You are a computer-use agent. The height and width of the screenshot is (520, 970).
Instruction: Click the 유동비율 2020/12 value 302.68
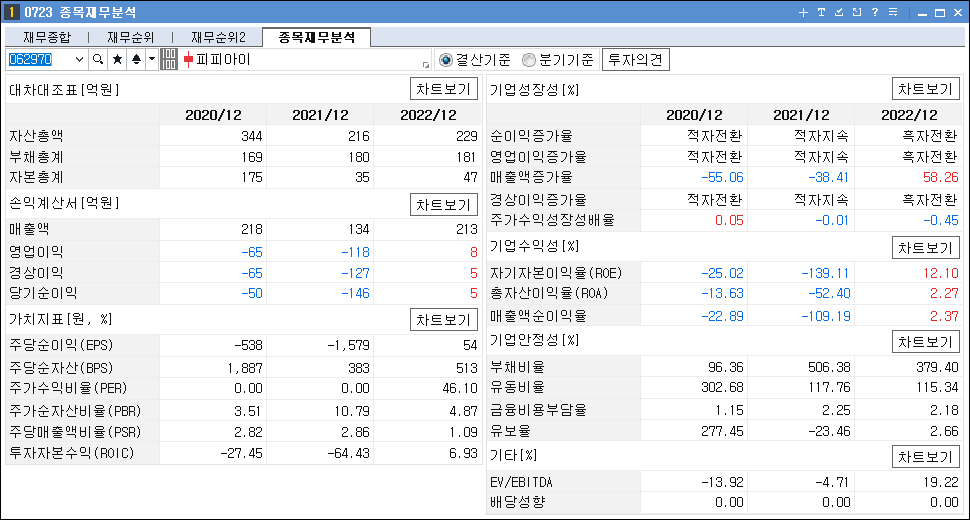click(x=722, y=388)
